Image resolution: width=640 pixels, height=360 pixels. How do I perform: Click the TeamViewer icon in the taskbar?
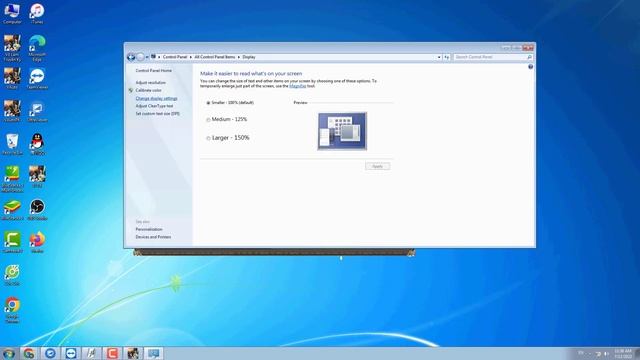click(71, 353)
